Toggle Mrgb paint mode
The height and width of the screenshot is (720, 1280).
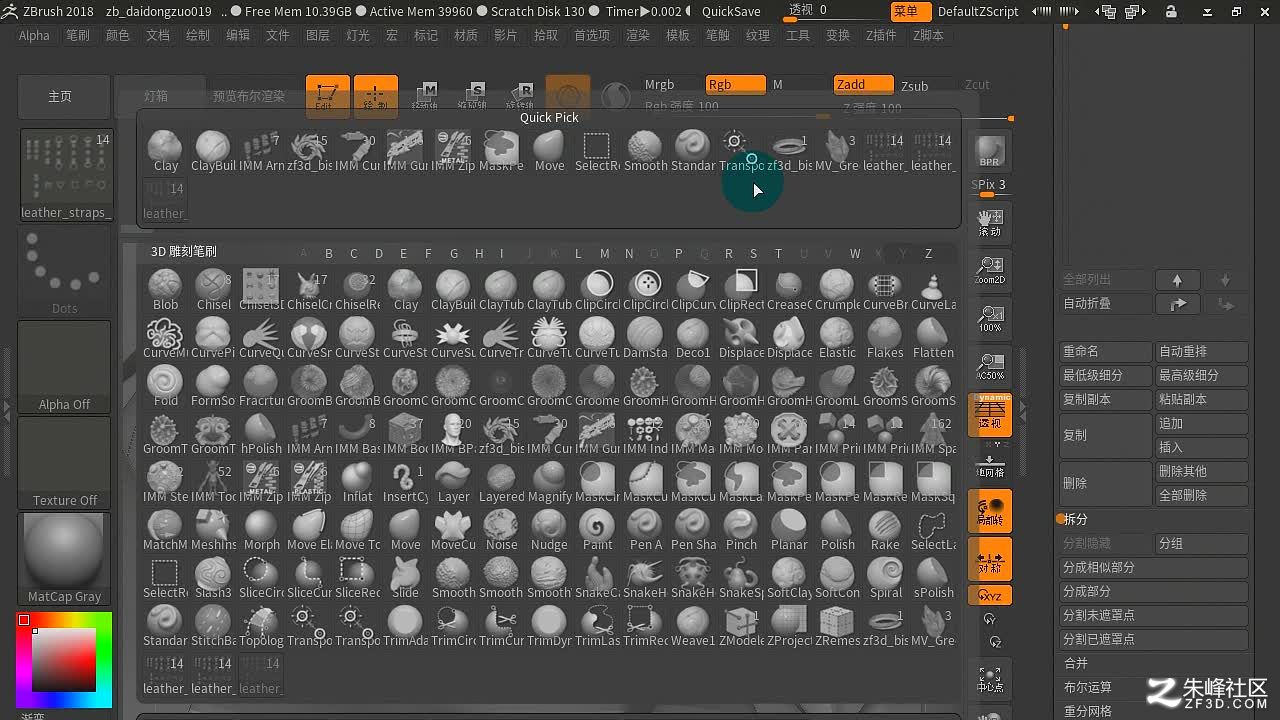pyautogui.click(x=659, y=85)
